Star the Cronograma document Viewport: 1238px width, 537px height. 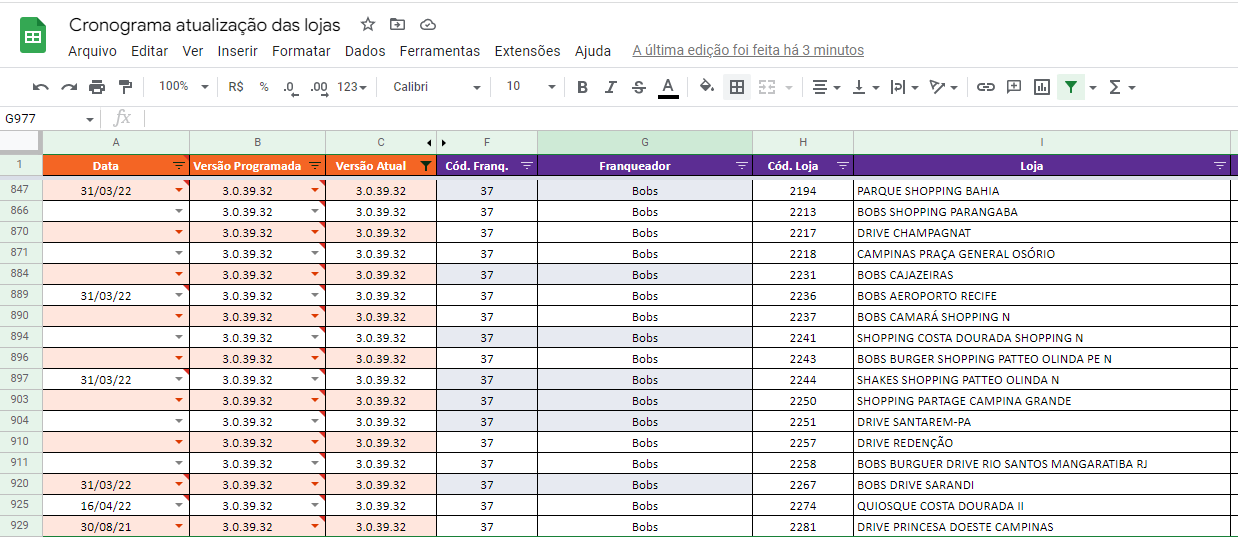tap(368, 25)
